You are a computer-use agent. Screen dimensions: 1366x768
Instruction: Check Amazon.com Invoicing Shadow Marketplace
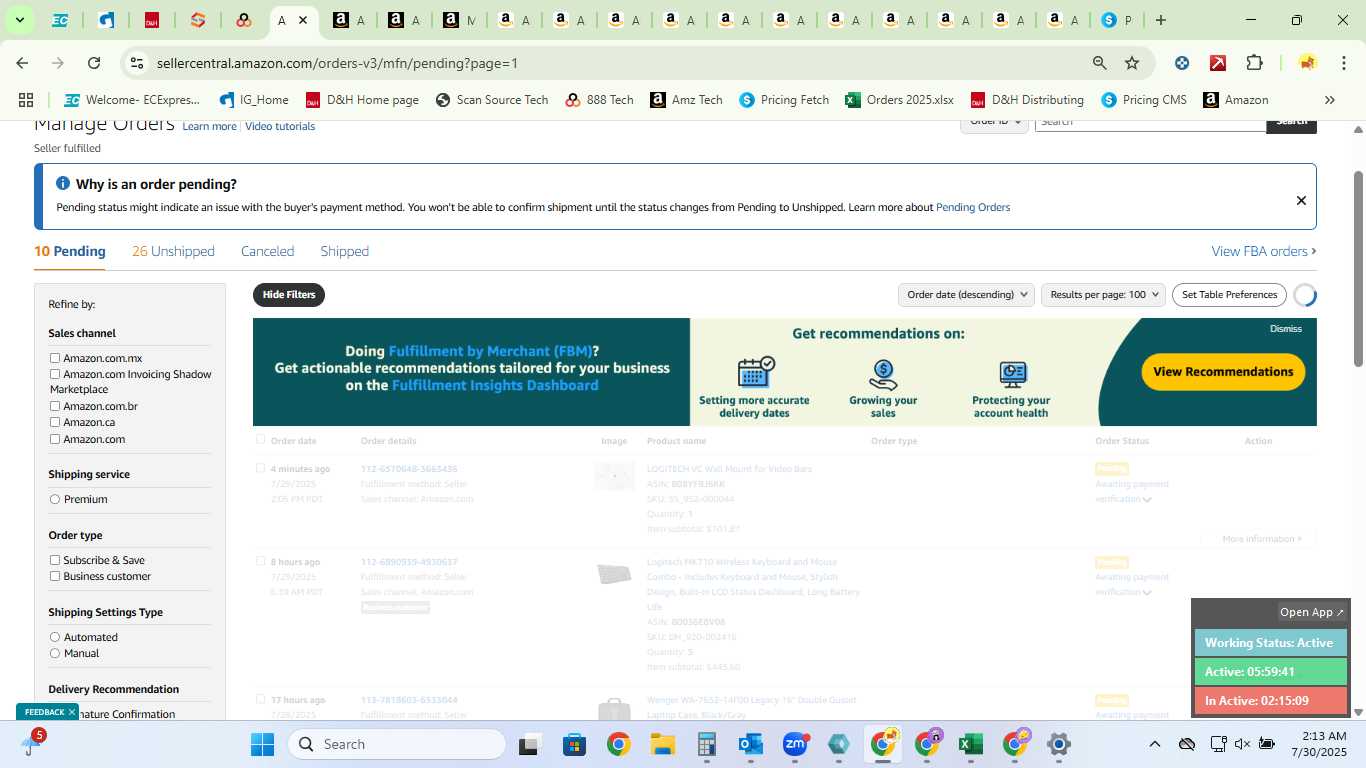(55, 374)
